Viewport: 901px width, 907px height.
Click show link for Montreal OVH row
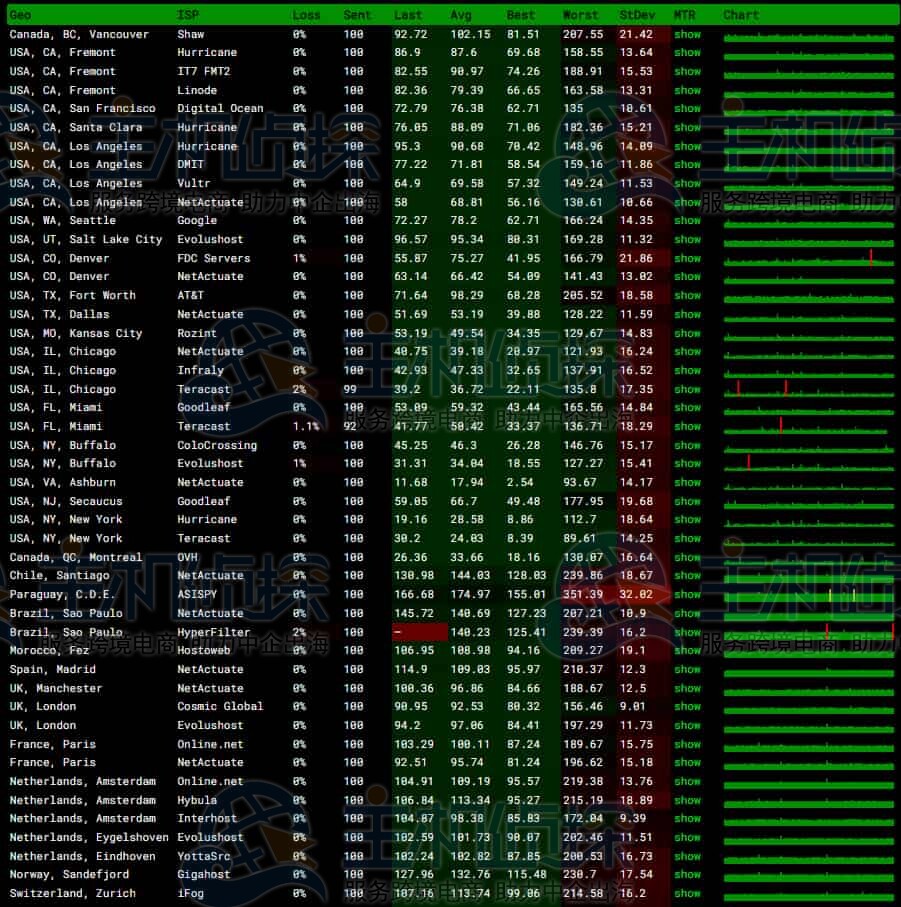(x=687, y=558)
